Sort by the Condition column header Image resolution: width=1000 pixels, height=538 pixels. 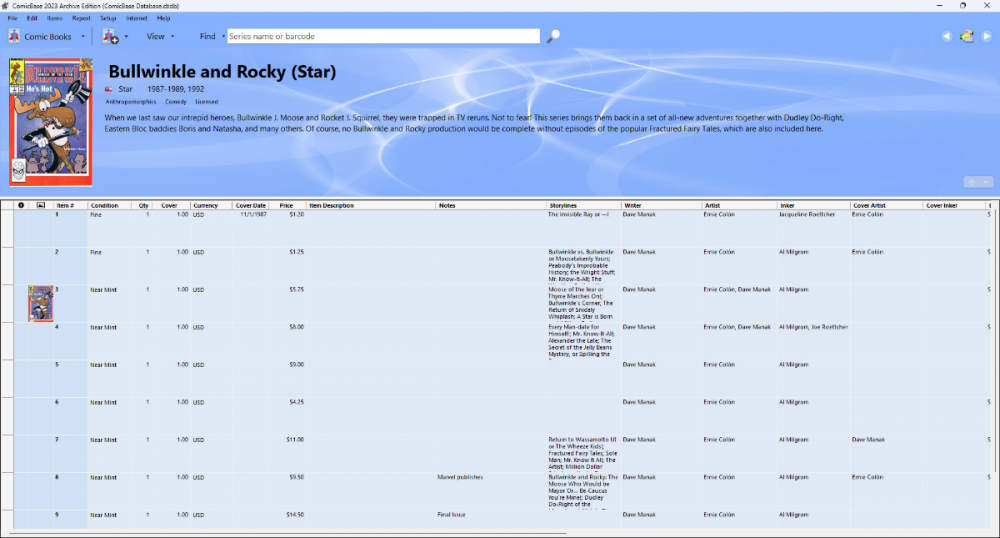click(105, 205)
